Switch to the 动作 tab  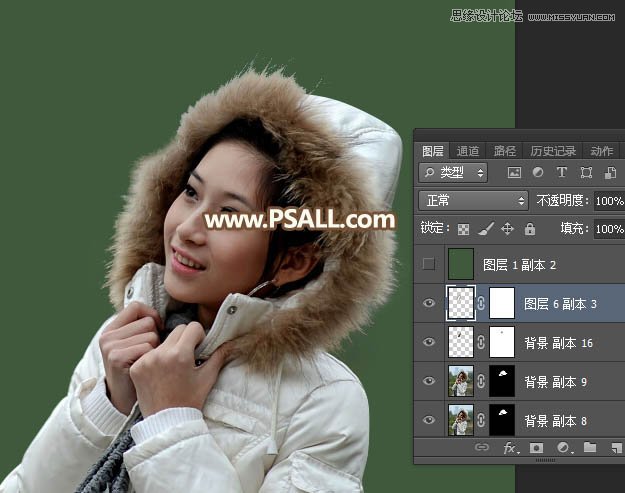tap(601, 151)
